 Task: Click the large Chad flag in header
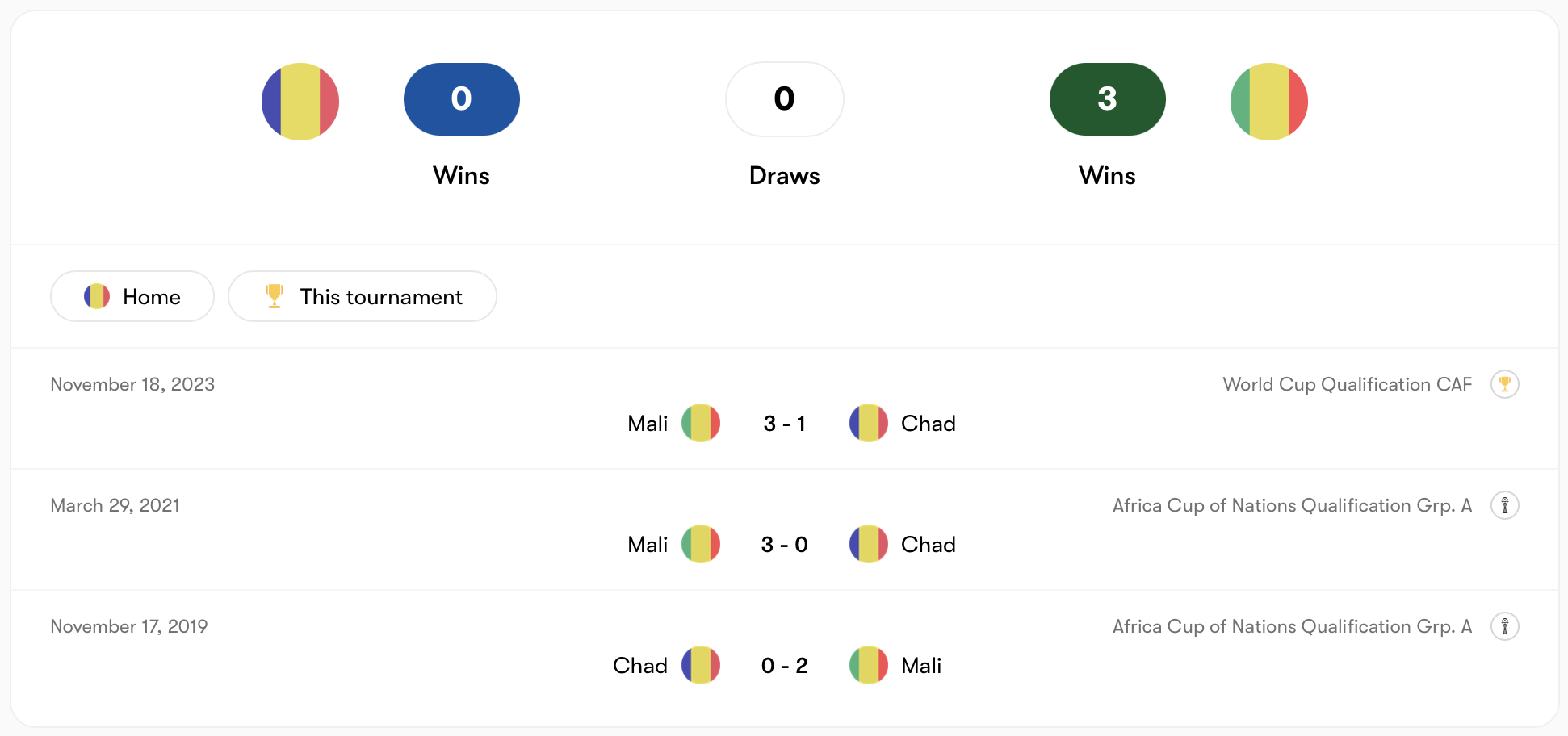pyautogui.click(x=300, y=102)
